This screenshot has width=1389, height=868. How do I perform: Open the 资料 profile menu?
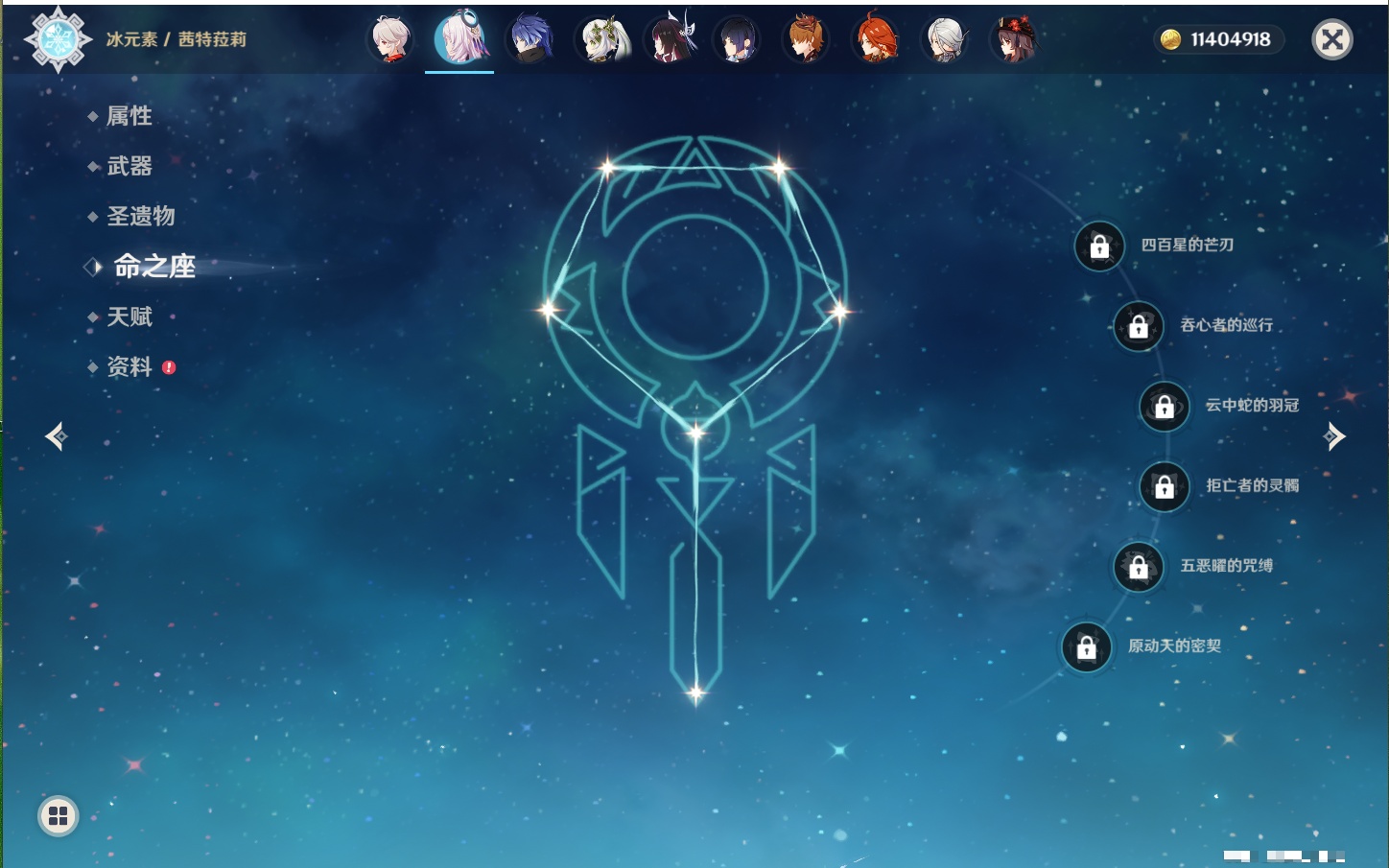(x=129, y=366)
